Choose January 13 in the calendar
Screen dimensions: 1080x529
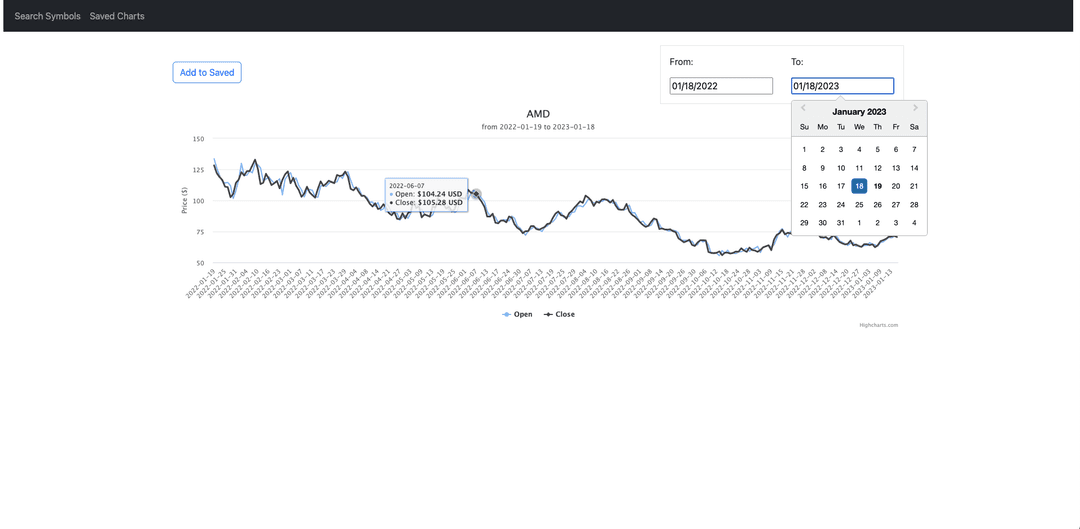[896, 168]
